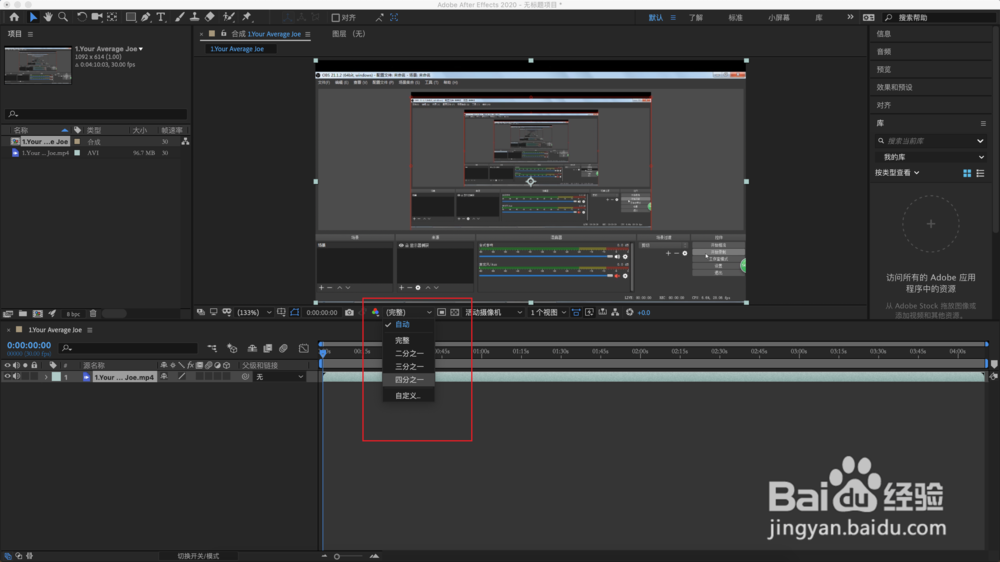
Task: Click the new folder icon in Project panel
Action: click(x=23, y=314)
